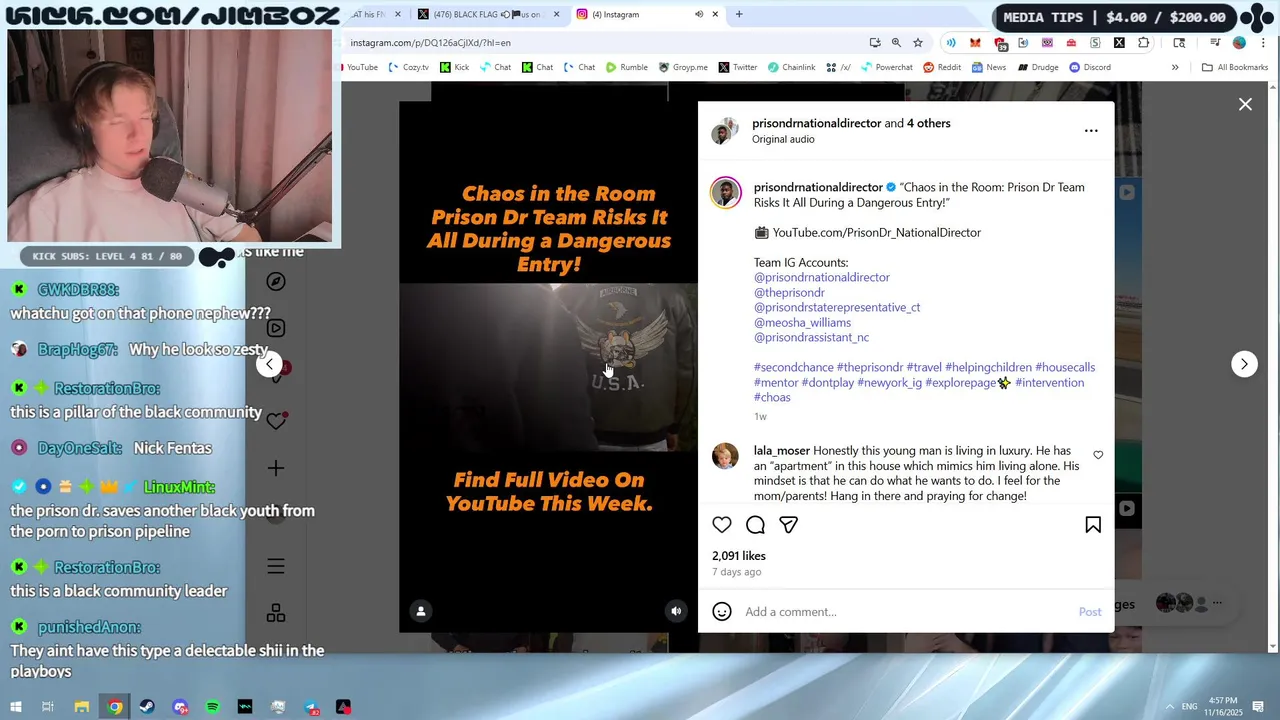
Task: Mute the Instagram tab via speaker icon
Action: [x=699, y=14]
